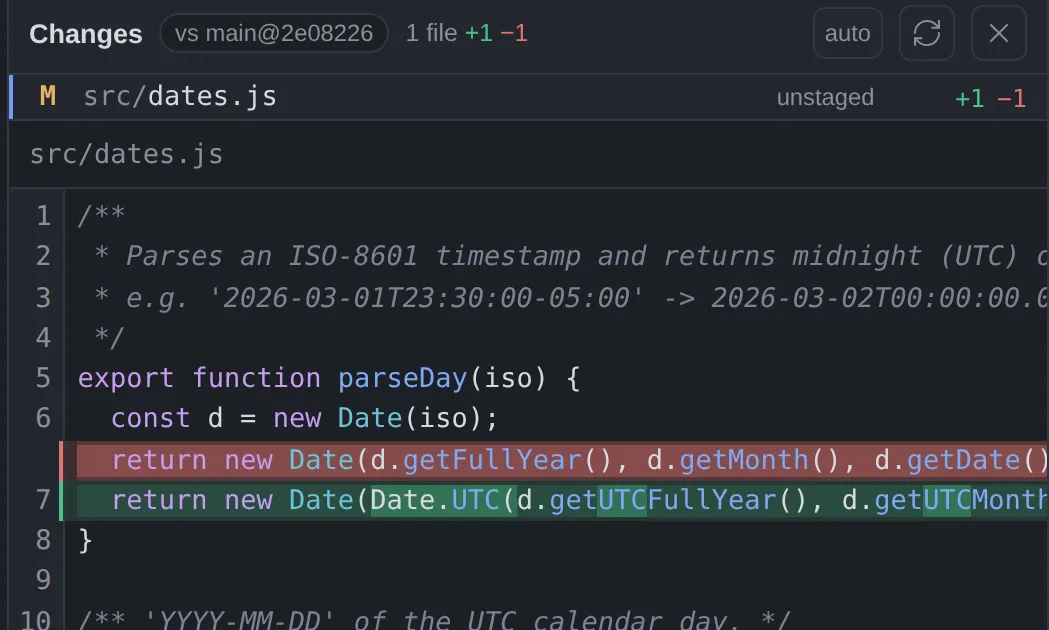Click the '1 file' summary text
The height and width of the screenshot is (630, 1049).
point(432,33)
